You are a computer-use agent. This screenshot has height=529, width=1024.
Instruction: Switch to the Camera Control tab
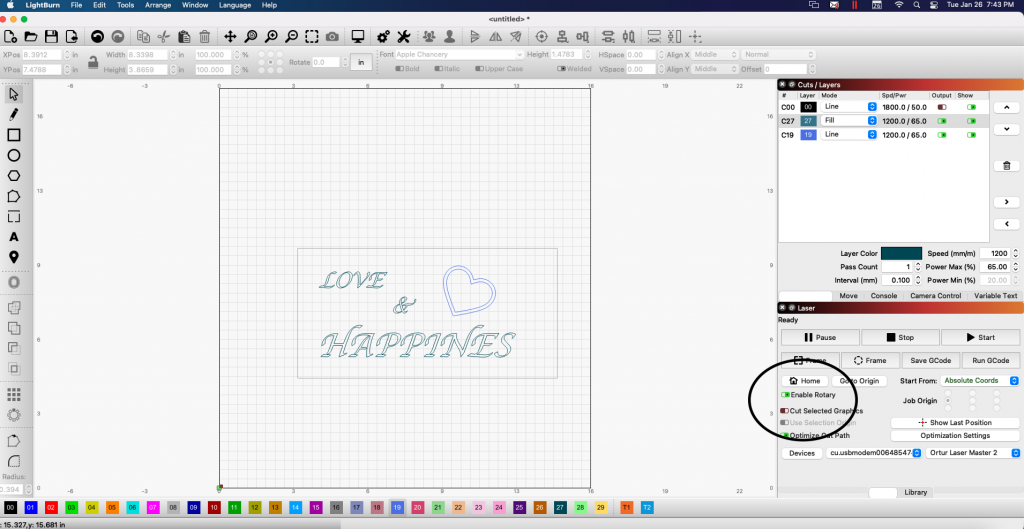[935, 296]
